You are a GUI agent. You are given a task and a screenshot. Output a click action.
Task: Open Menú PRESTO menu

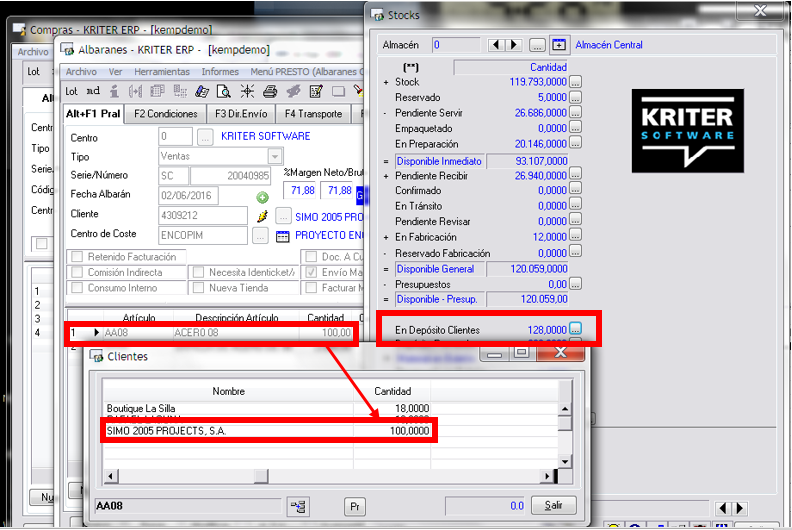pyautogui.click(x=306, y=72)
